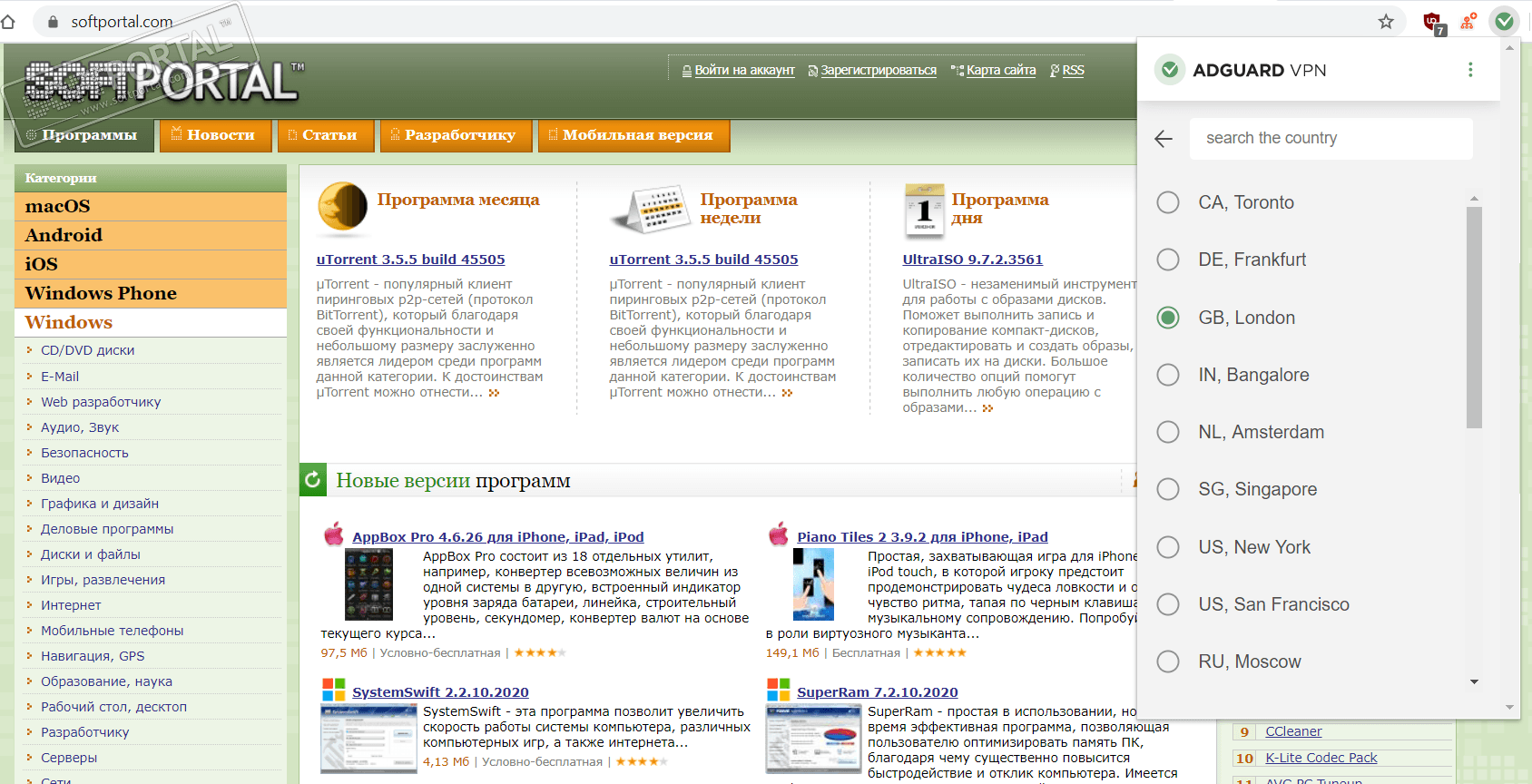Screen dimensions: 1532x784
Task: Open the Карта сайта link
Action: [x=1001, y=70]
